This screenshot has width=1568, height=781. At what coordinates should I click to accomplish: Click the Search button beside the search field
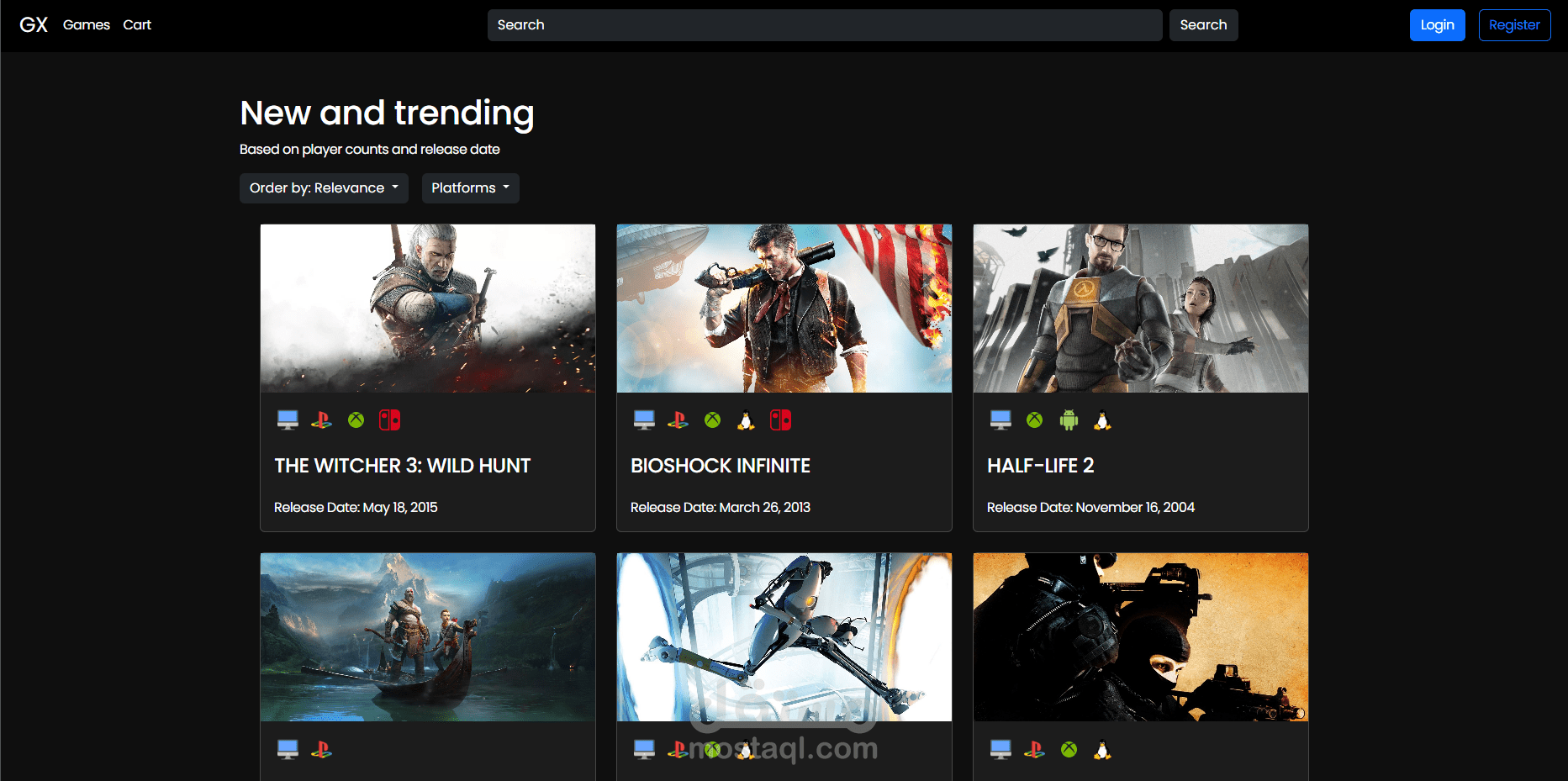tap(1203, 25)
